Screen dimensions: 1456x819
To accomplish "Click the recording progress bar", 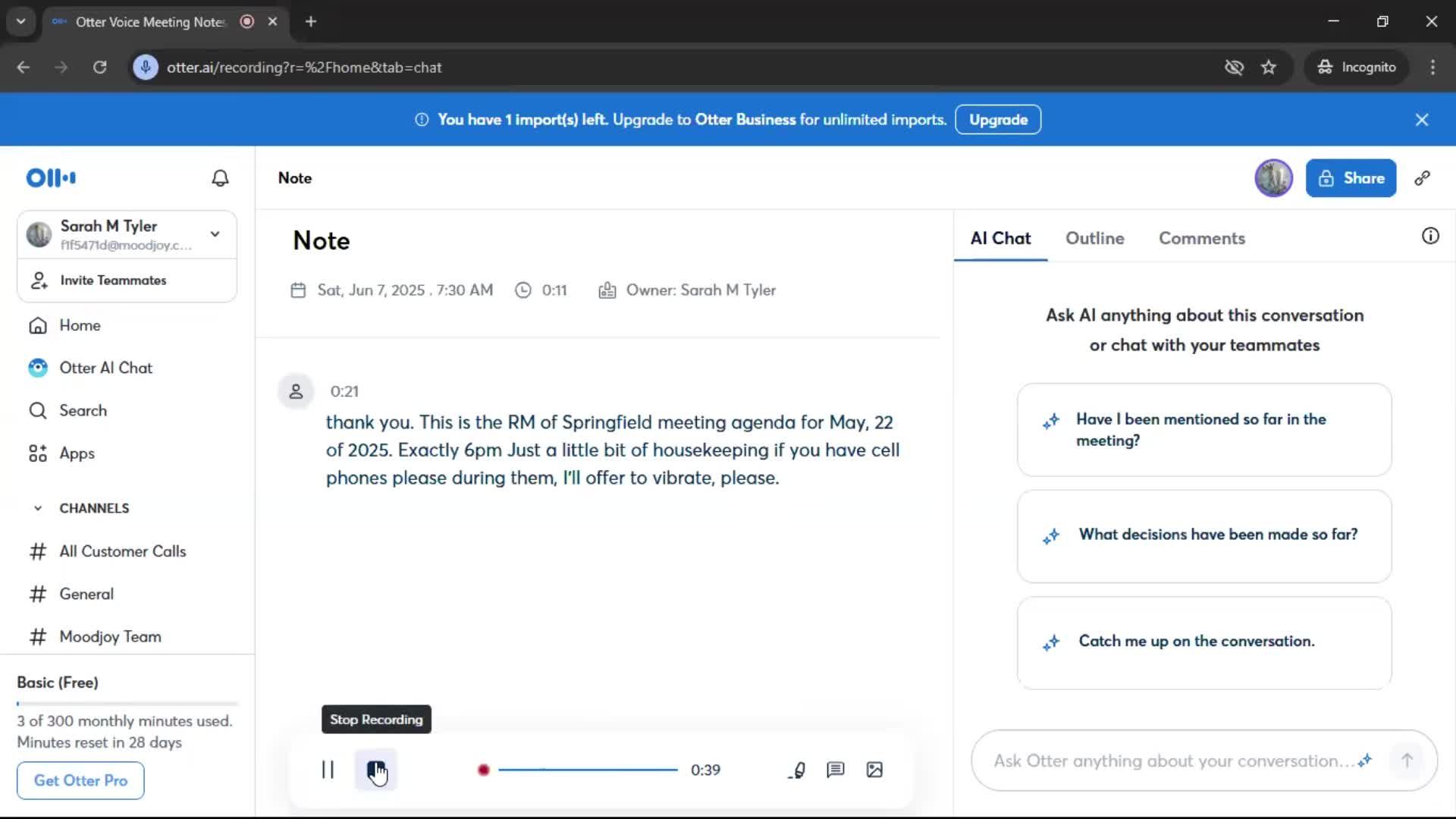I will click(588, 770).
